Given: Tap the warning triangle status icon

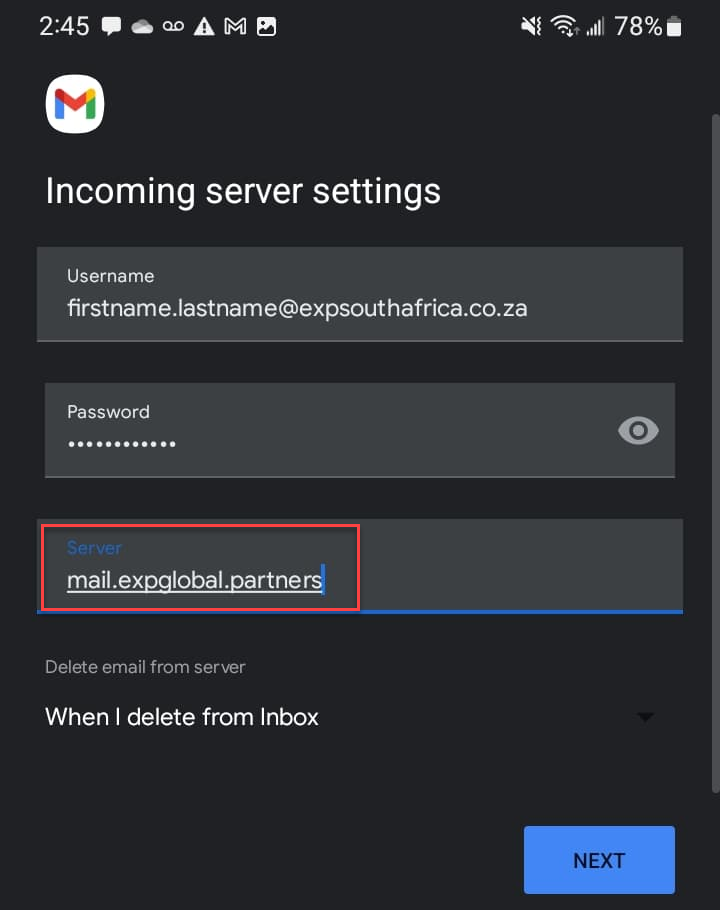Looking at the screenshot, I should tap(204, 27).
